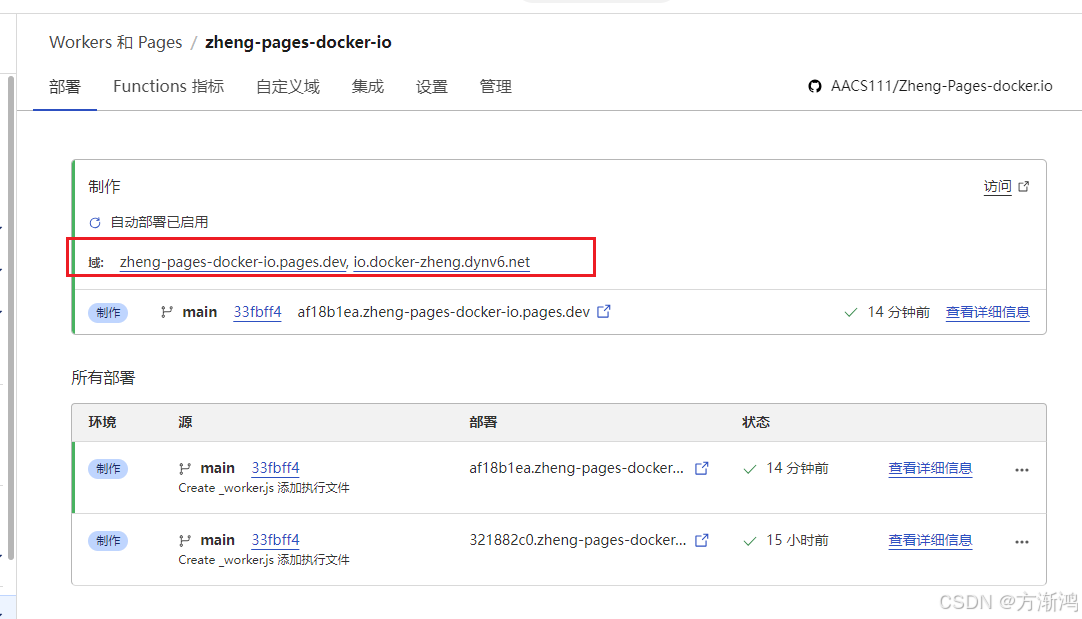The width and height of the screenshot is (1082, 619).
Task: Click the external link icon beside 访问
Action: coord(1024,186)
